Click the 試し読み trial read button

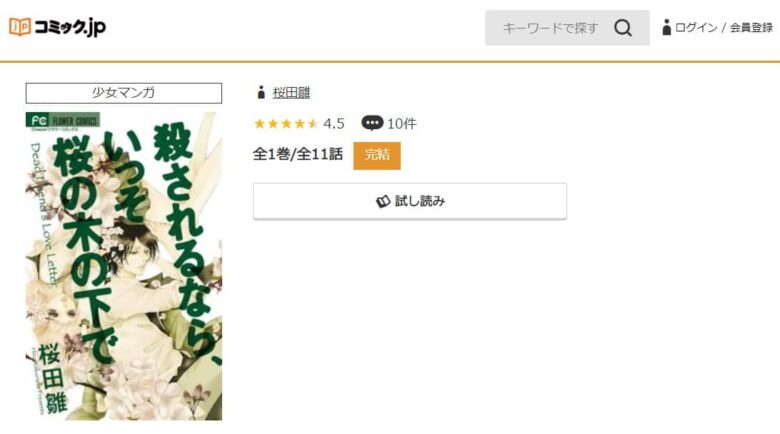coord(410,201)
